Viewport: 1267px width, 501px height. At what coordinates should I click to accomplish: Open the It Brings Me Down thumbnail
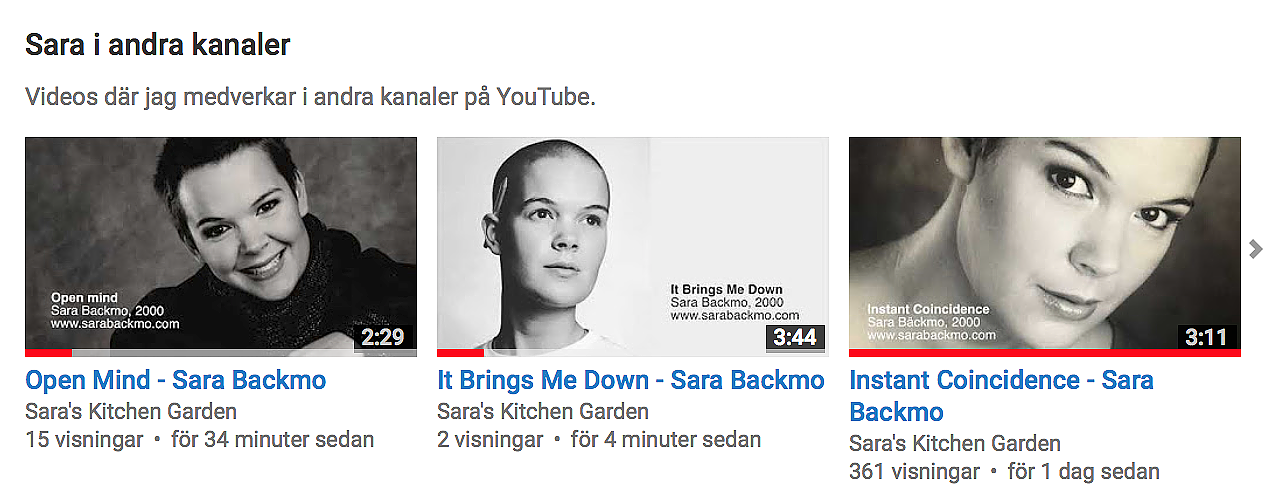point(633,246)
